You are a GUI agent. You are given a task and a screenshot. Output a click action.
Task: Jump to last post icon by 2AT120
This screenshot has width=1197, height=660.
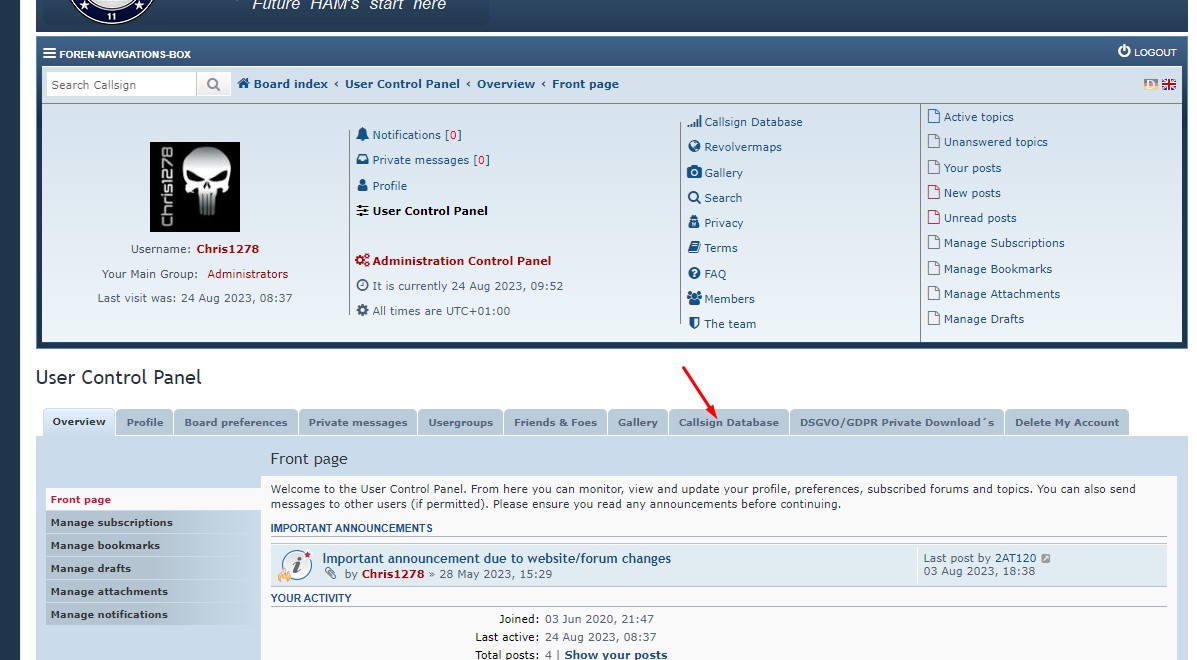(1047, 559)
